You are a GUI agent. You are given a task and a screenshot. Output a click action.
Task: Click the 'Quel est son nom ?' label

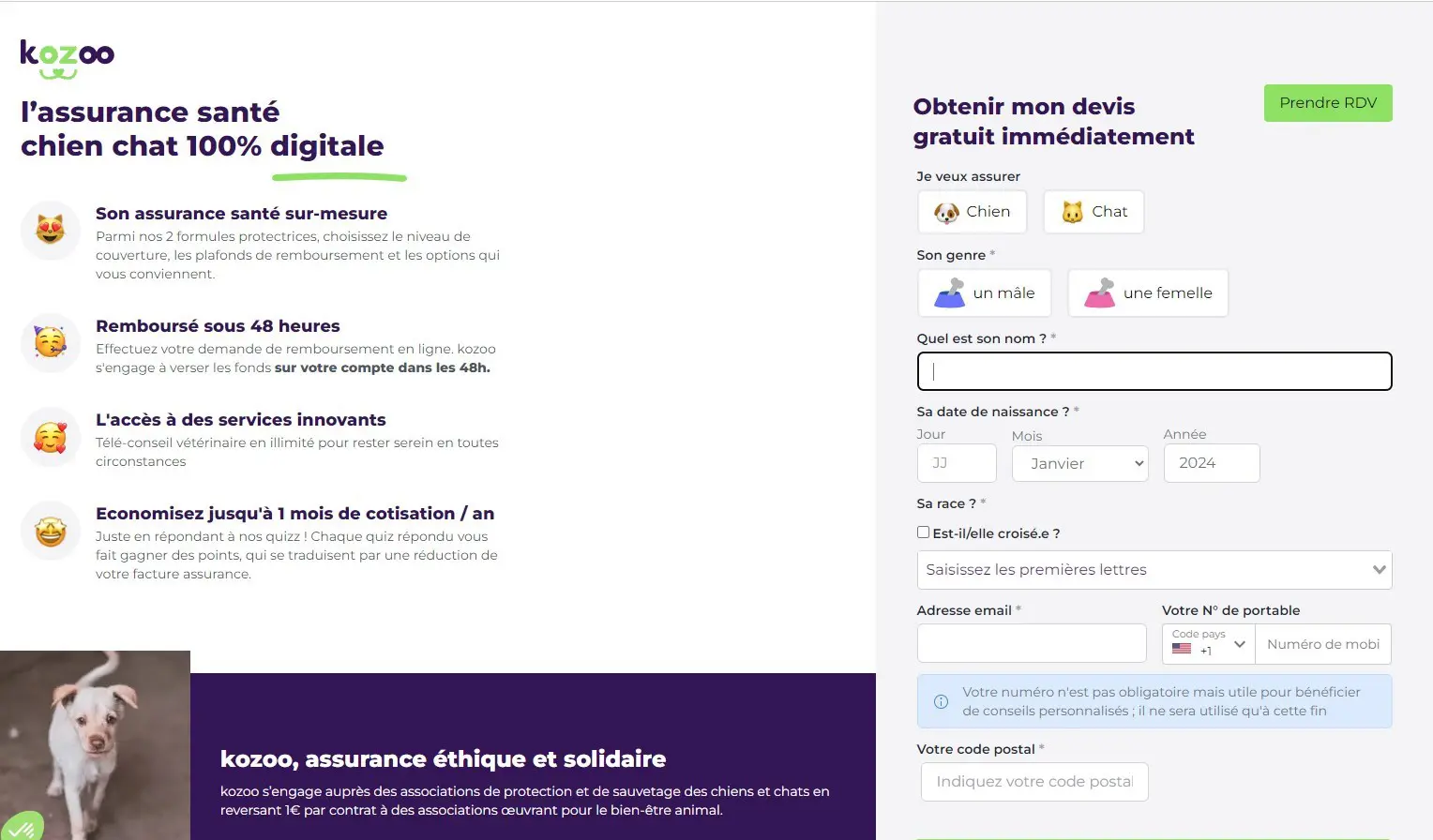982,338
